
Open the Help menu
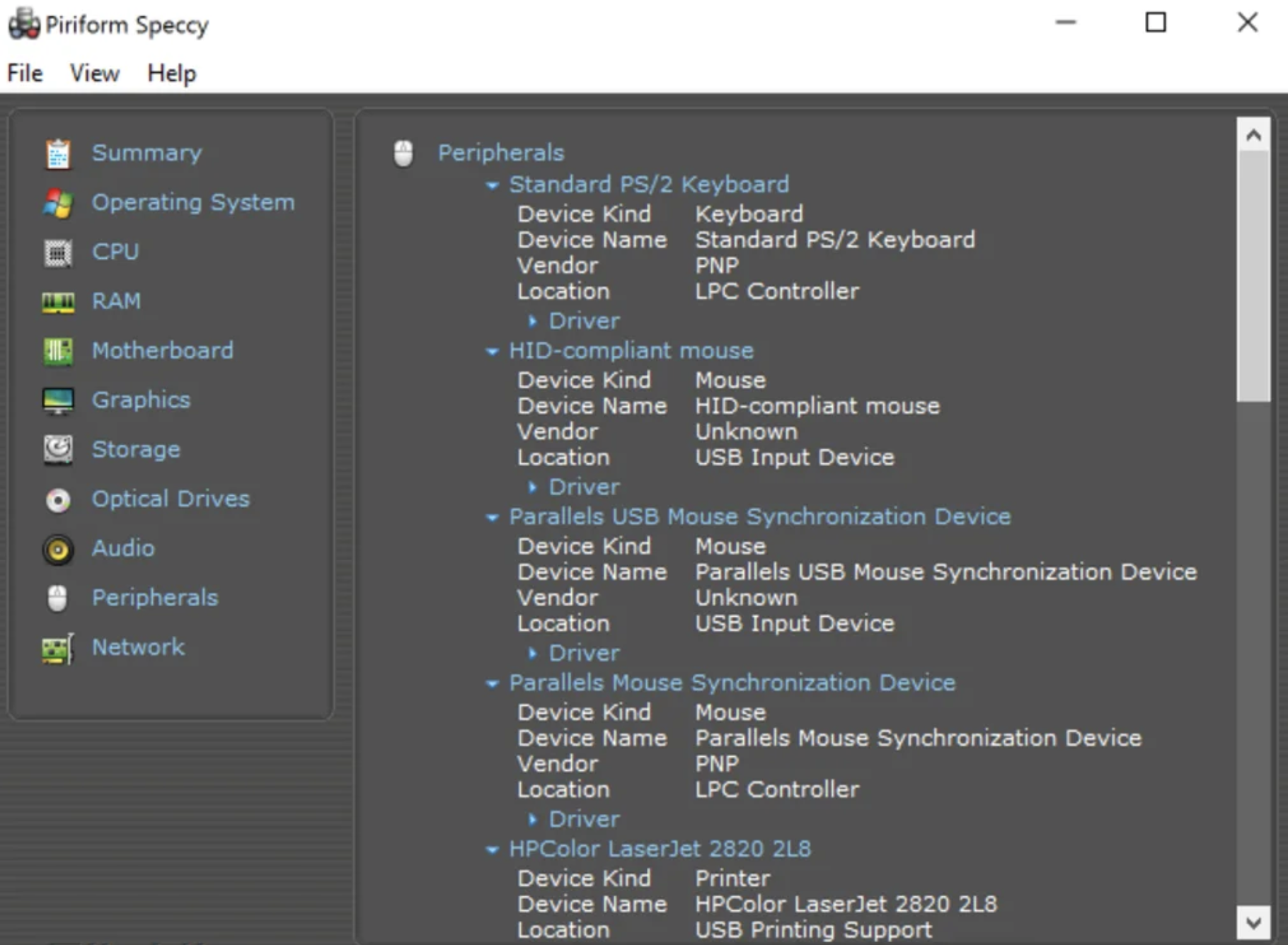pos(171,73)
